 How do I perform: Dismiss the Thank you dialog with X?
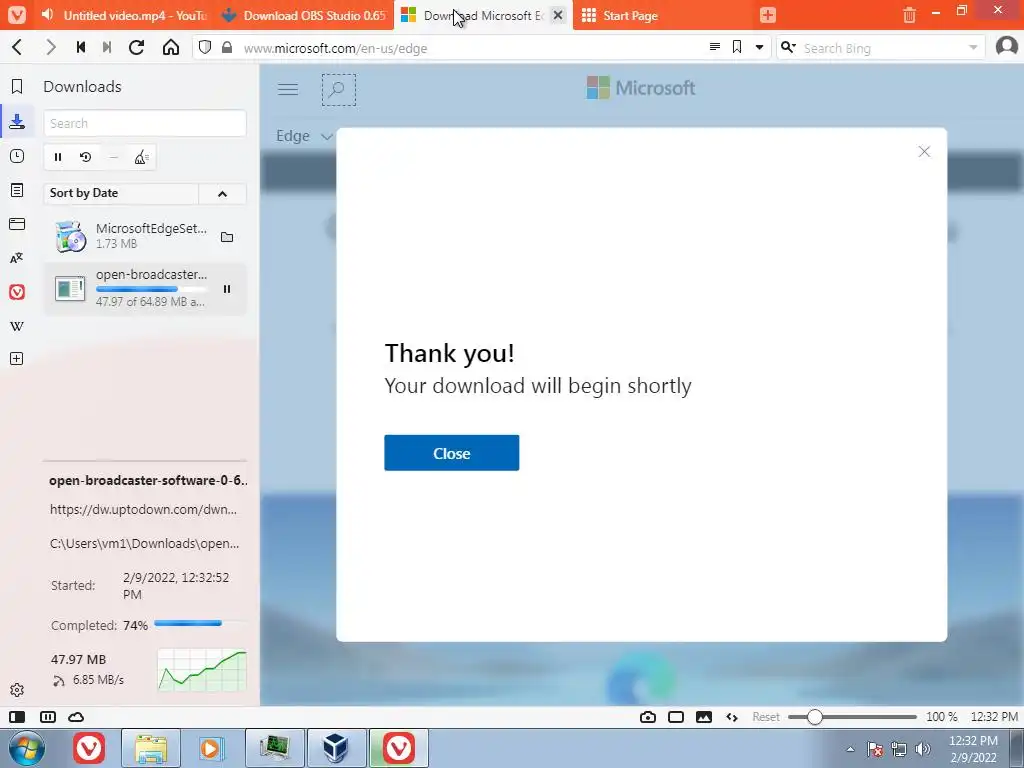coord(924,152)
